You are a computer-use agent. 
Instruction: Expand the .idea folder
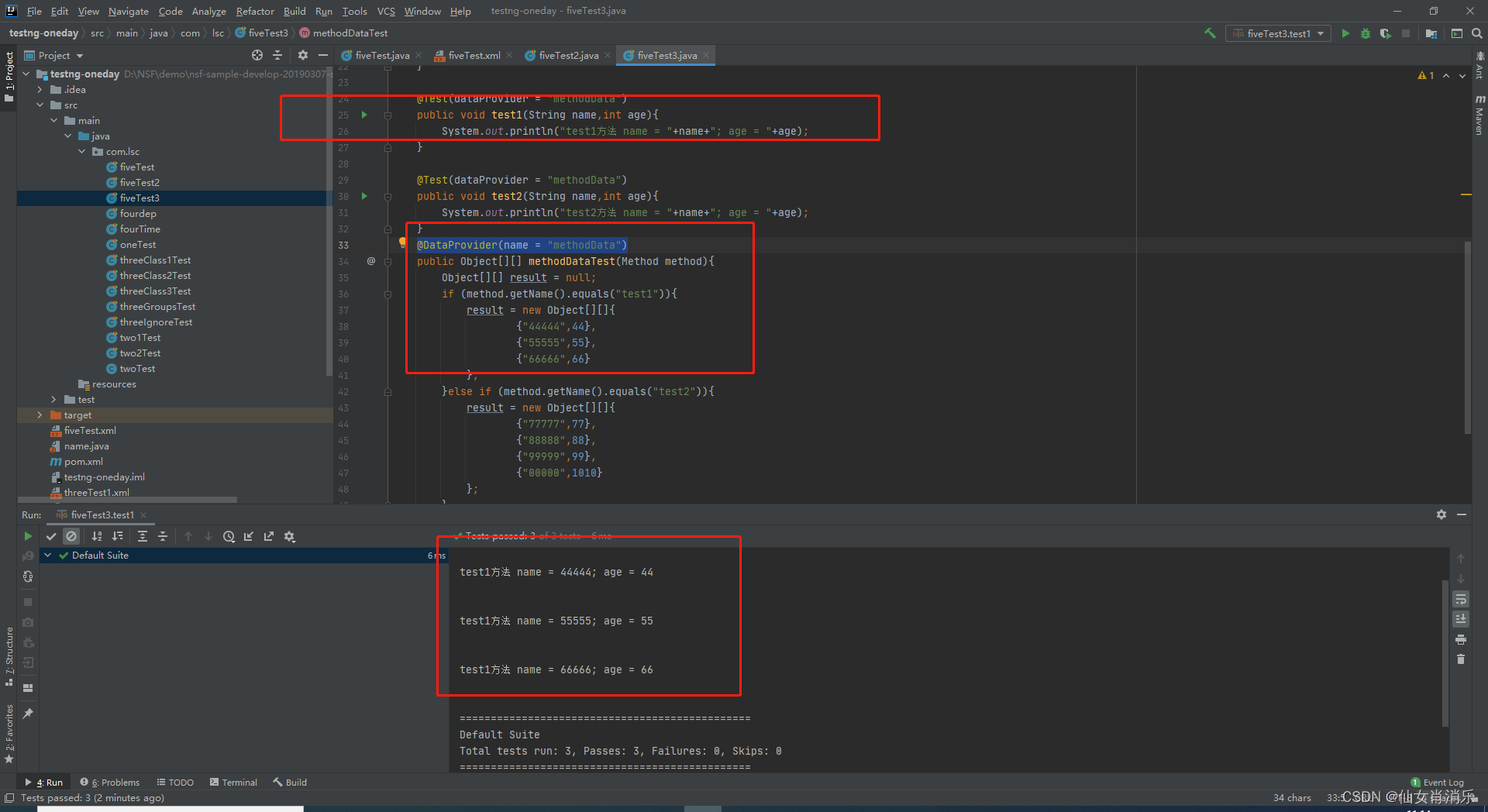[40, 90]
